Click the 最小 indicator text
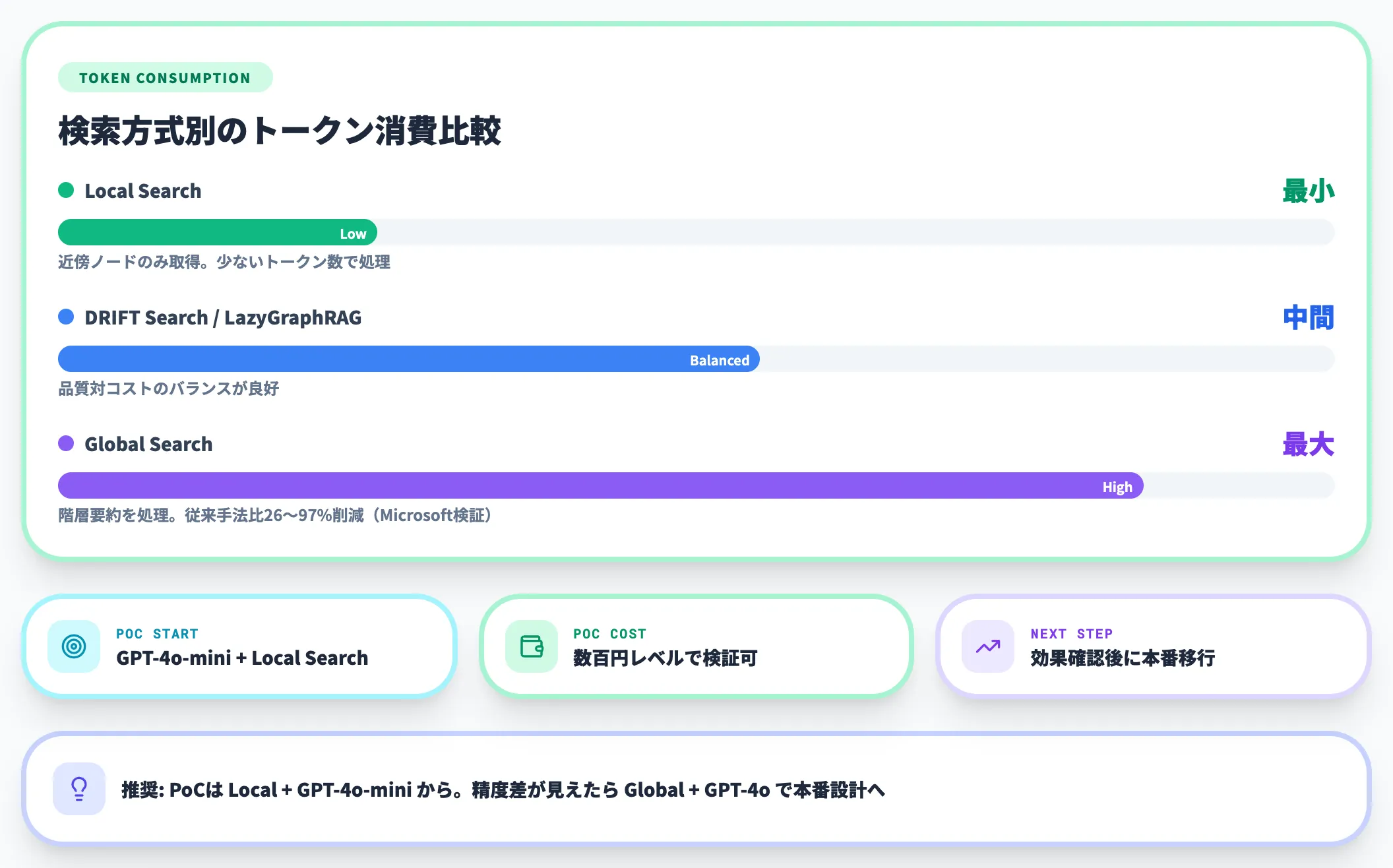The image size is (1393, 868). 1309,191
